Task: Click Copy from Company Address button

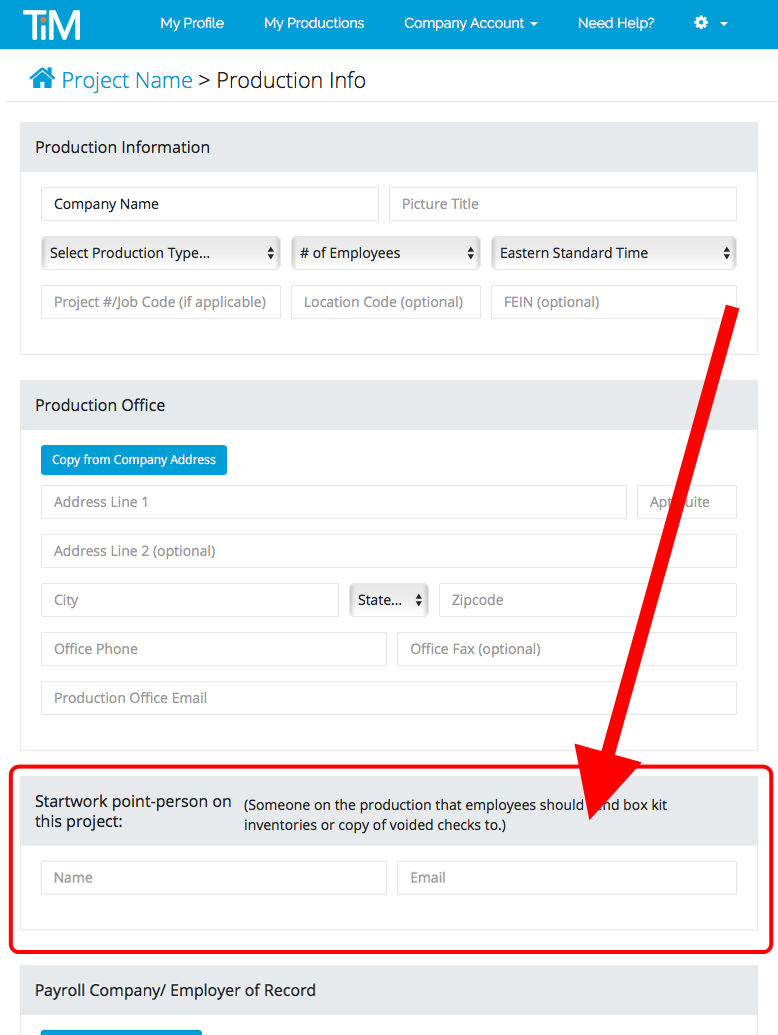Action: (x=134, y=459)
